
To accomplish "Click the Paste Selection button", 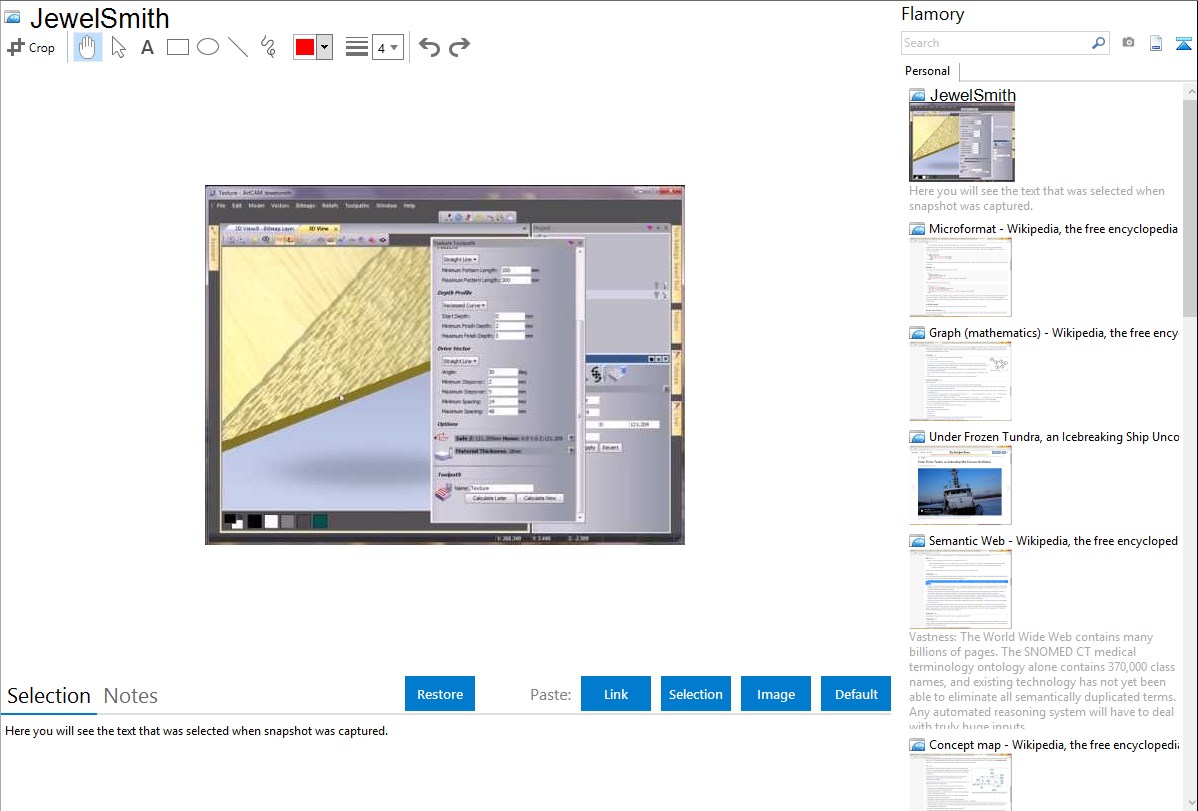I will point(695,694).
